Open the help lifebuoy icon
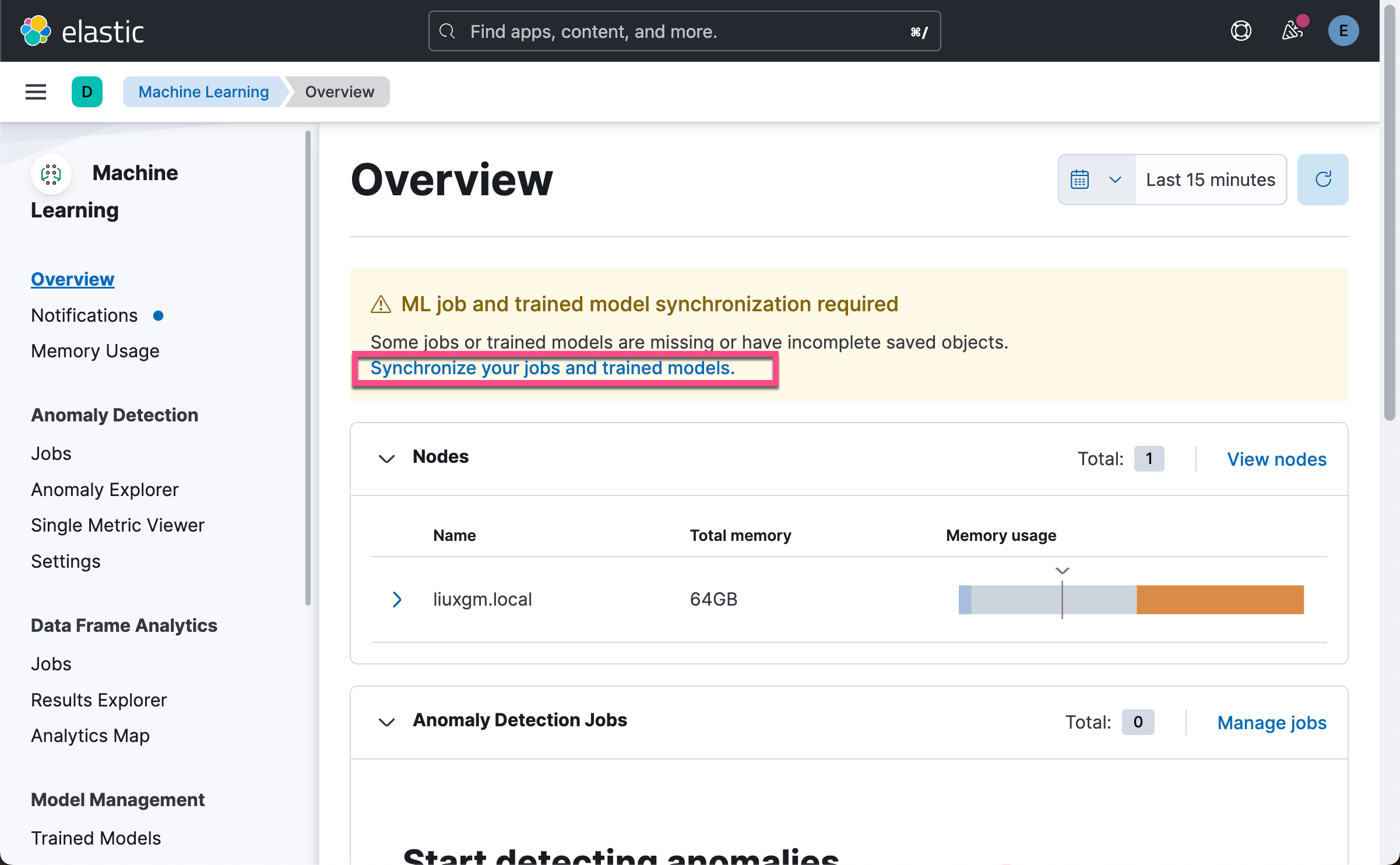Screen dimensions: 1400x865 [1241, 31]
